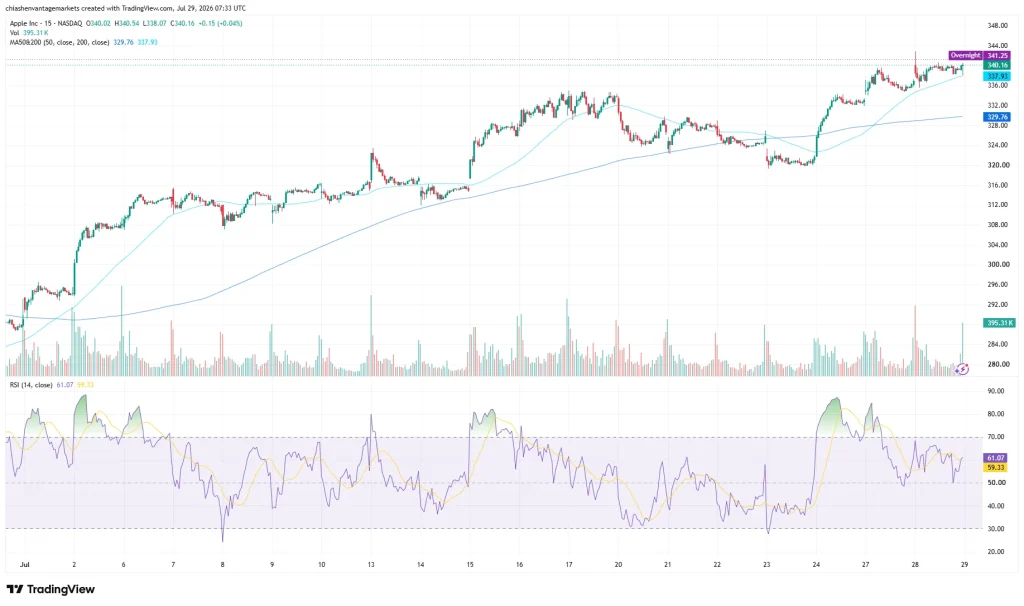Click the "RSI (14, close)" indicator label
Image resolution: width=1024 pixels, height=606 pixels.
[x=31, y=385]
